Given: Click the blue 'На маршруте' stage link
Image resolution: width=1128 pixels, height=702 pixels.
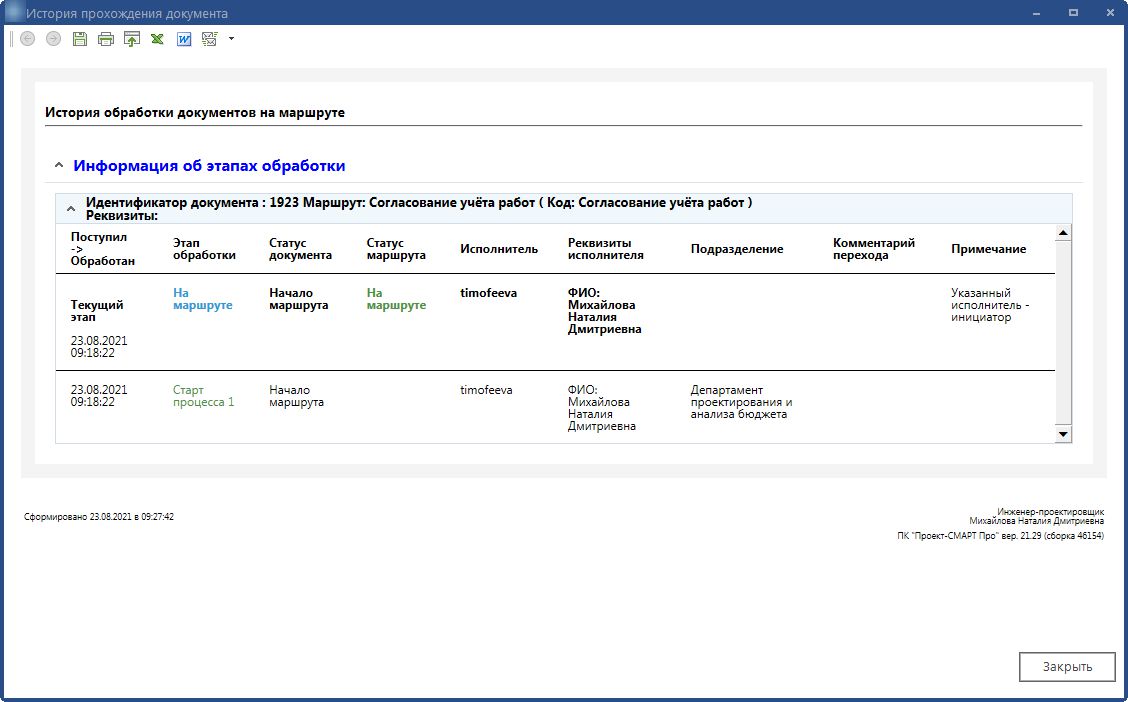Looking at the screenshot, I should tap(202, 299).
